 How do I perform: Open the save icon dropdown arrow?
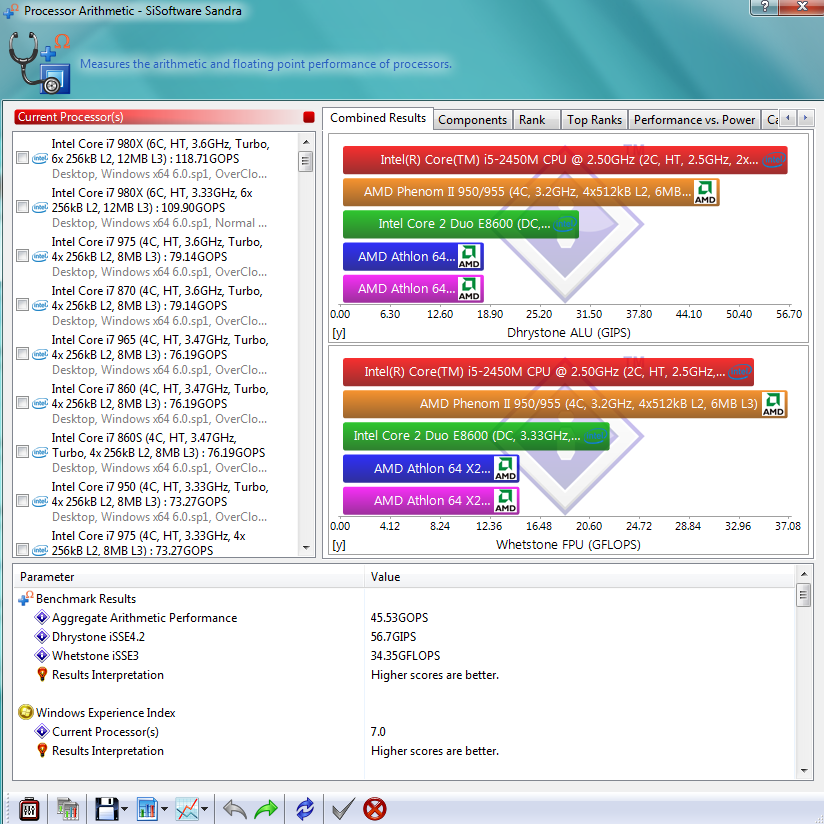[124, 809]
